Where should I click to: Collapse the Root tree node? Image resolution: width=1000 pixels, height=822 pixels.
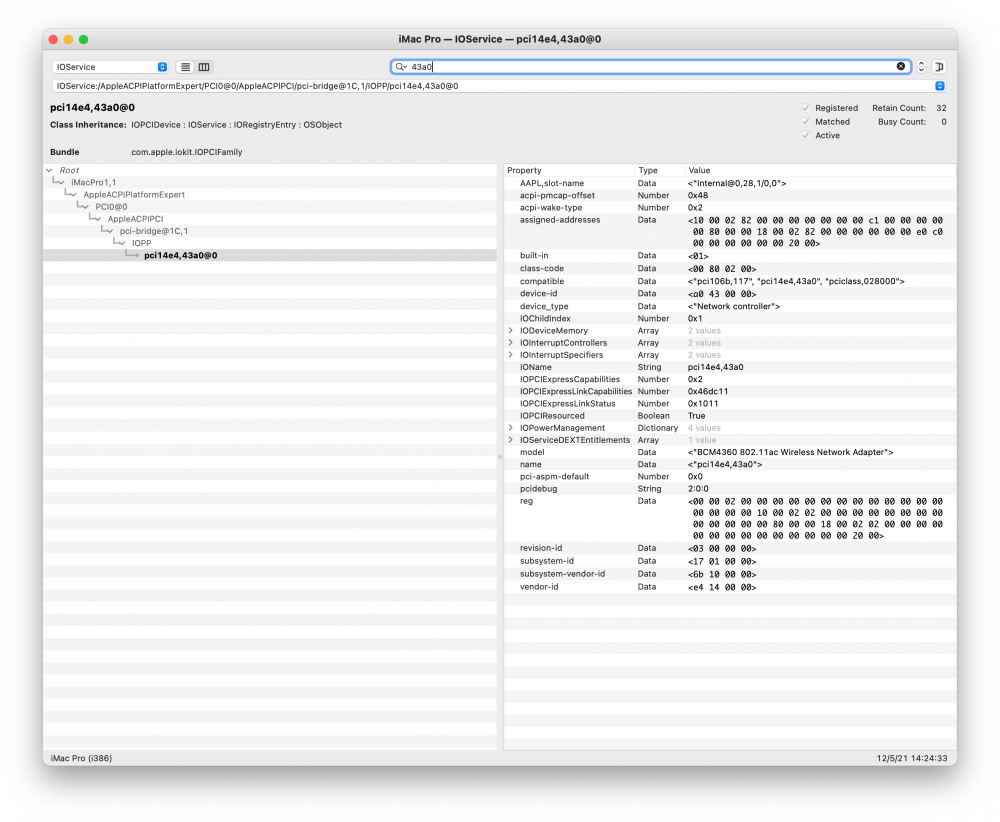pyautogui.click(x=49, y=170)
